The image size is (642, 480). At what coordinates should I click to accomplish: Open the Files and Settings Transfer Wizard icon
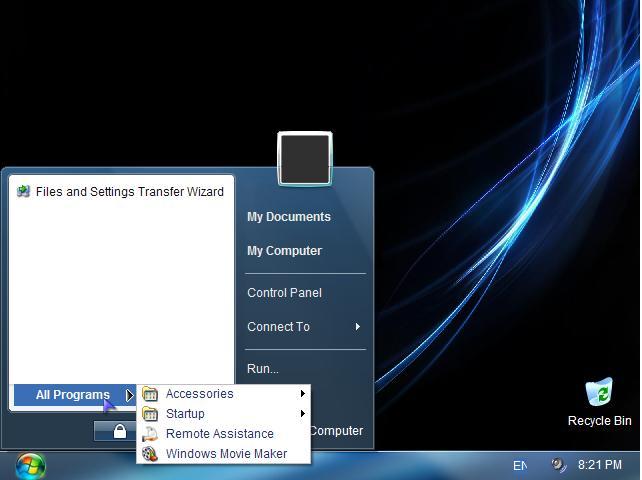pyautogui.click(x=24, y=191)
